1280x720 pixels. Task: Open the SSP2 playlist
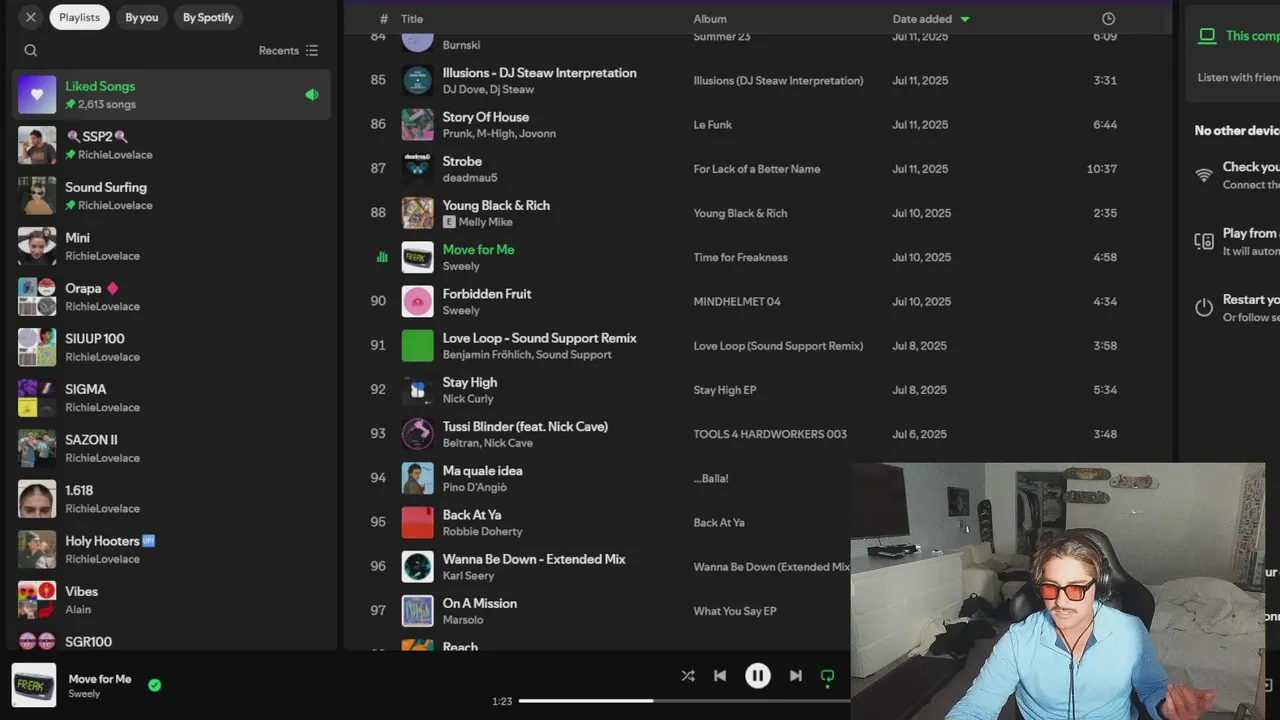point(171,145)
